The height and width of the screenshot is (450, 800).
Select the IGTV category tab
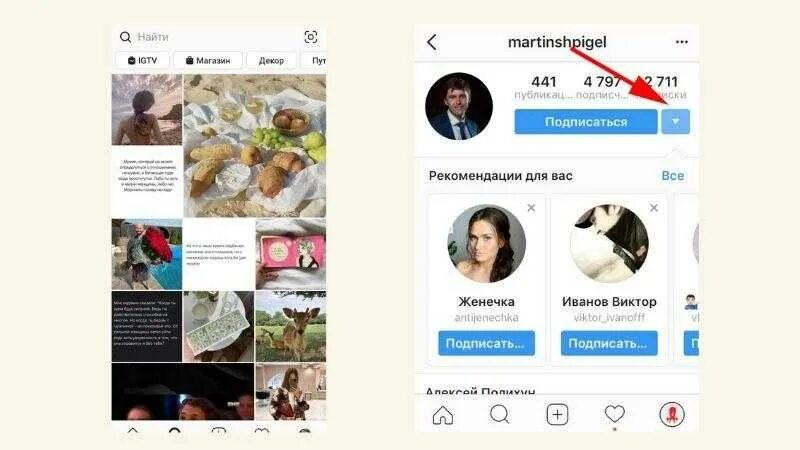pos(142,60)
